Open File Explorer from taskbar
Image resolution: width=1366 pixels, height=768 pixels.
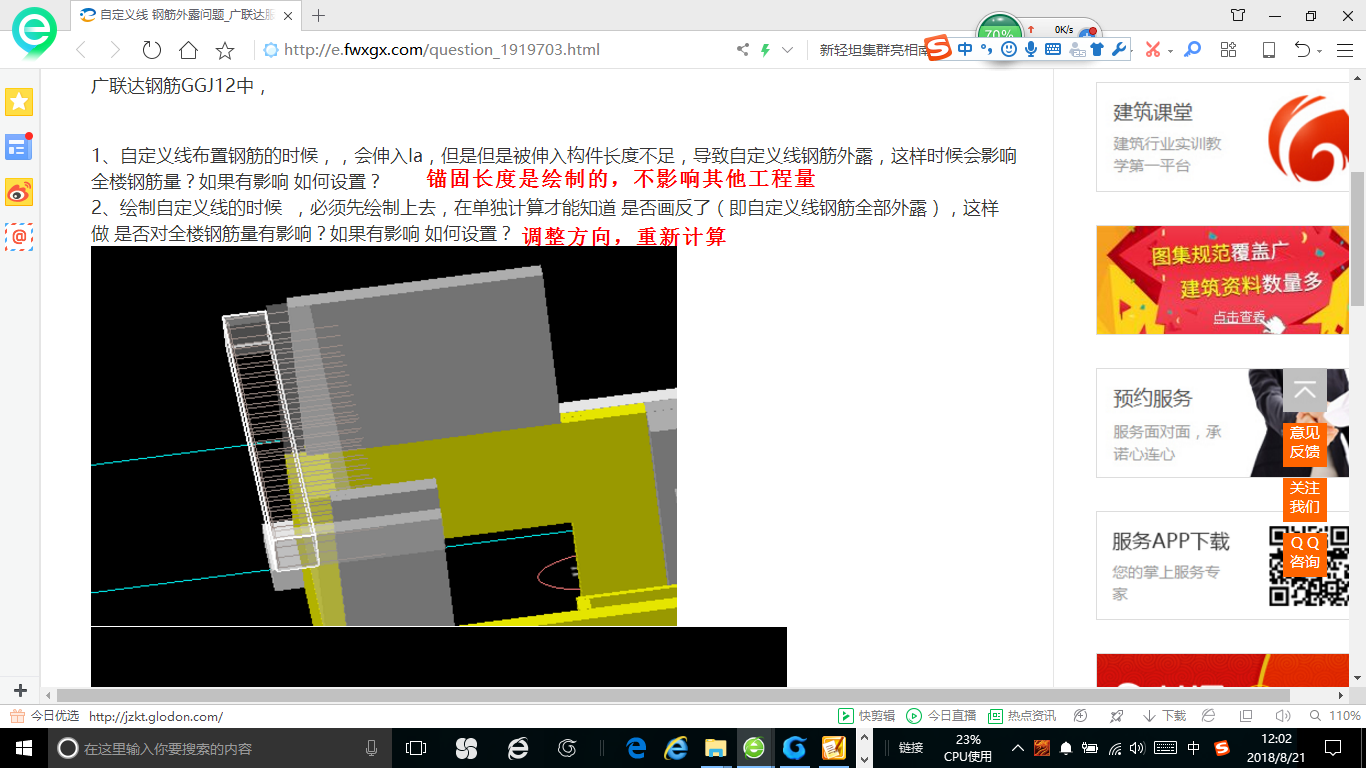pyautogui.click(x=715, y=748)
